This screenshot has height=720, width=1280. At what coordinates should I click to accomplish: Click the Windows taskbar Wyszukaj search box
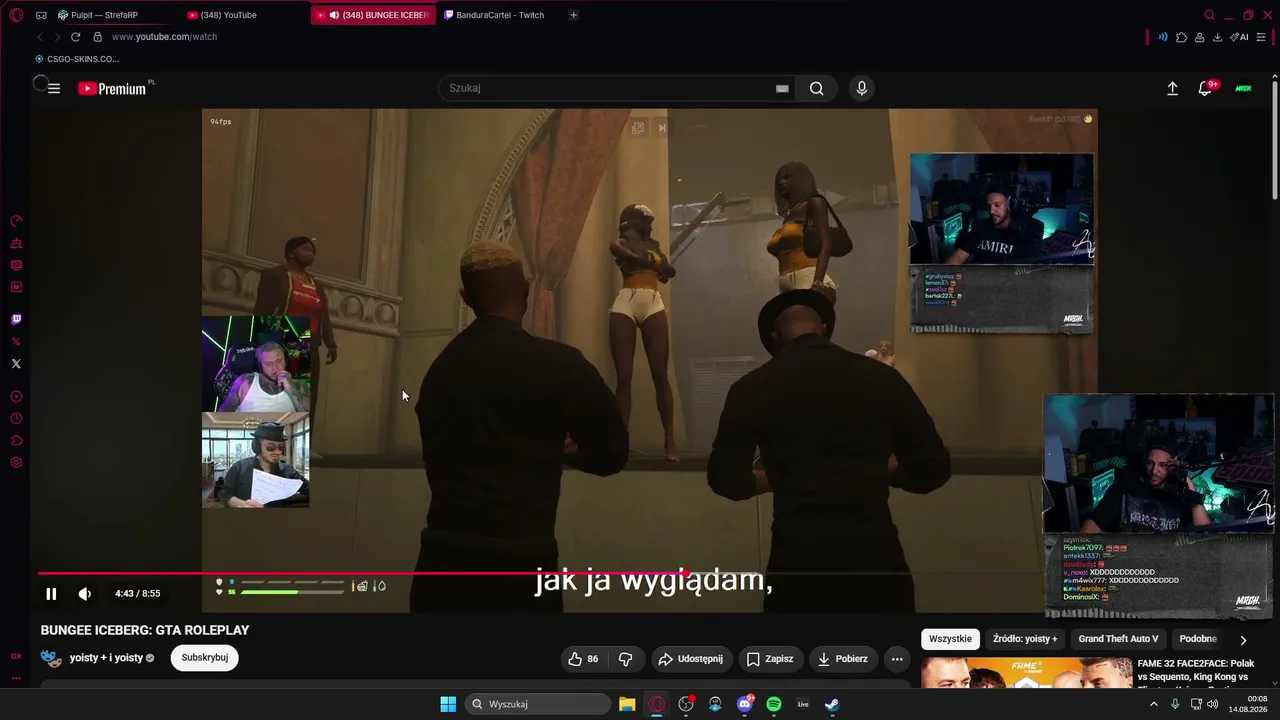[x=539, y=704]
